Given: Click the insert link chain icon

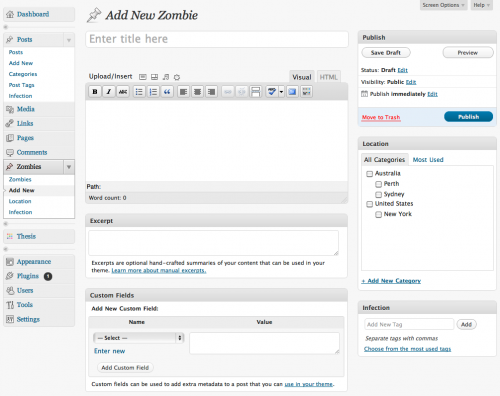Looking at the screenshot, I should coord(228,92).
